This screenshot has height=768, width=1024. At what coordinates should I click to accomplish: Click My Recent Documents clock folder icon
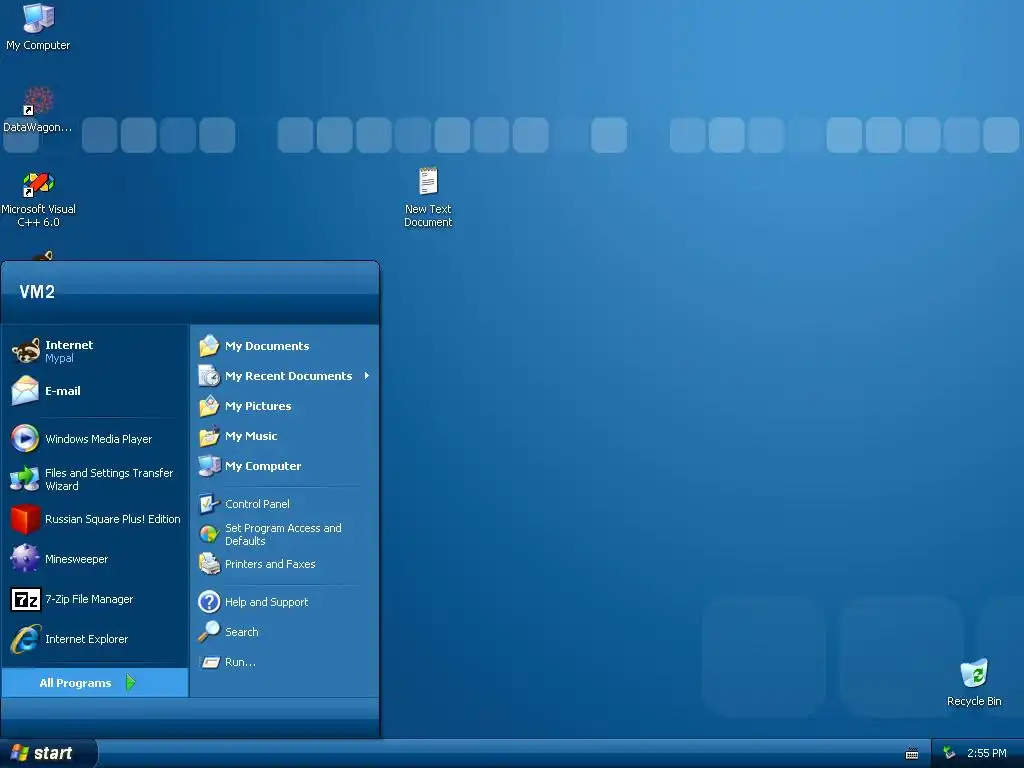tap(209, 376)
